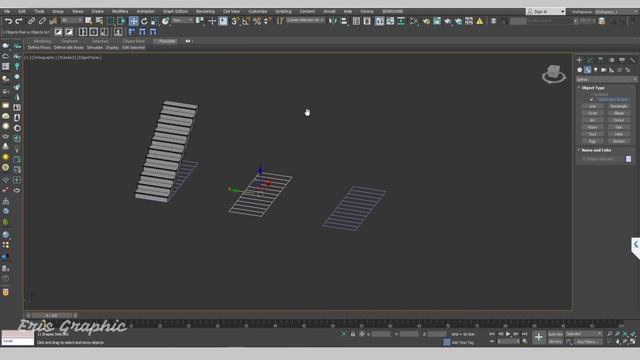Open the Graph Editors menu
Screen dimensions: 640x360
pyautogui.click(x=175, y=11)
